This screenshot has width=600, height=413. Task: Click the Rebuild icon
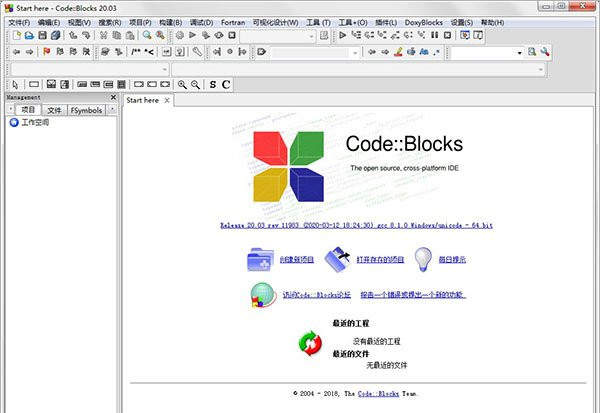click(x=219, y=36)
